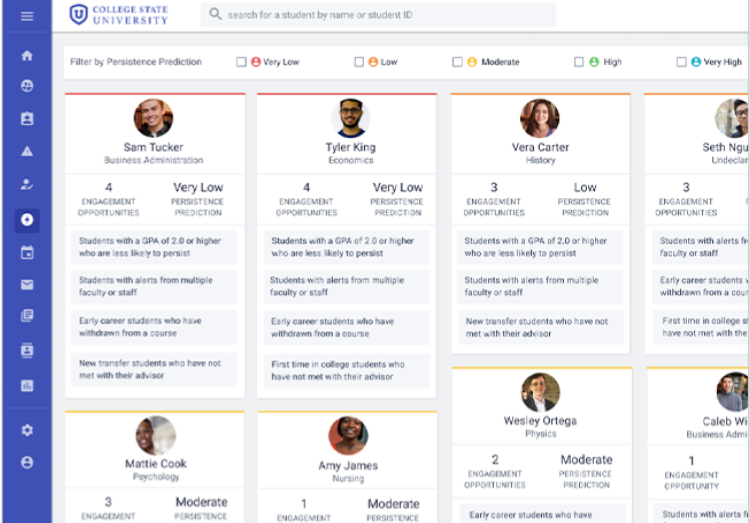Click Tyler King's profile photo
The image size is (750, 523).
350,118
